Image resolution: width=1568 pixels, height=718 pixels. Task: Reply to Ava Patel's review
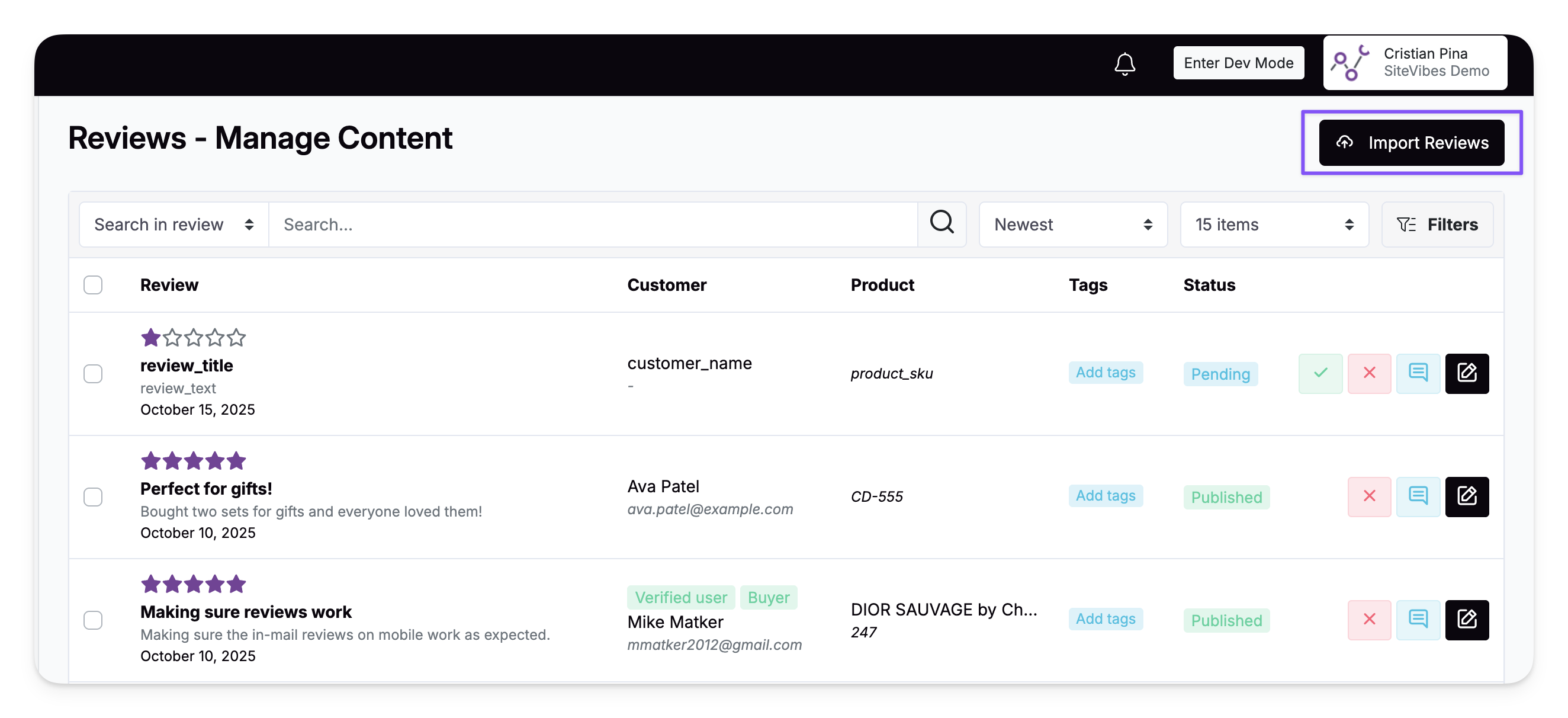1417,496
